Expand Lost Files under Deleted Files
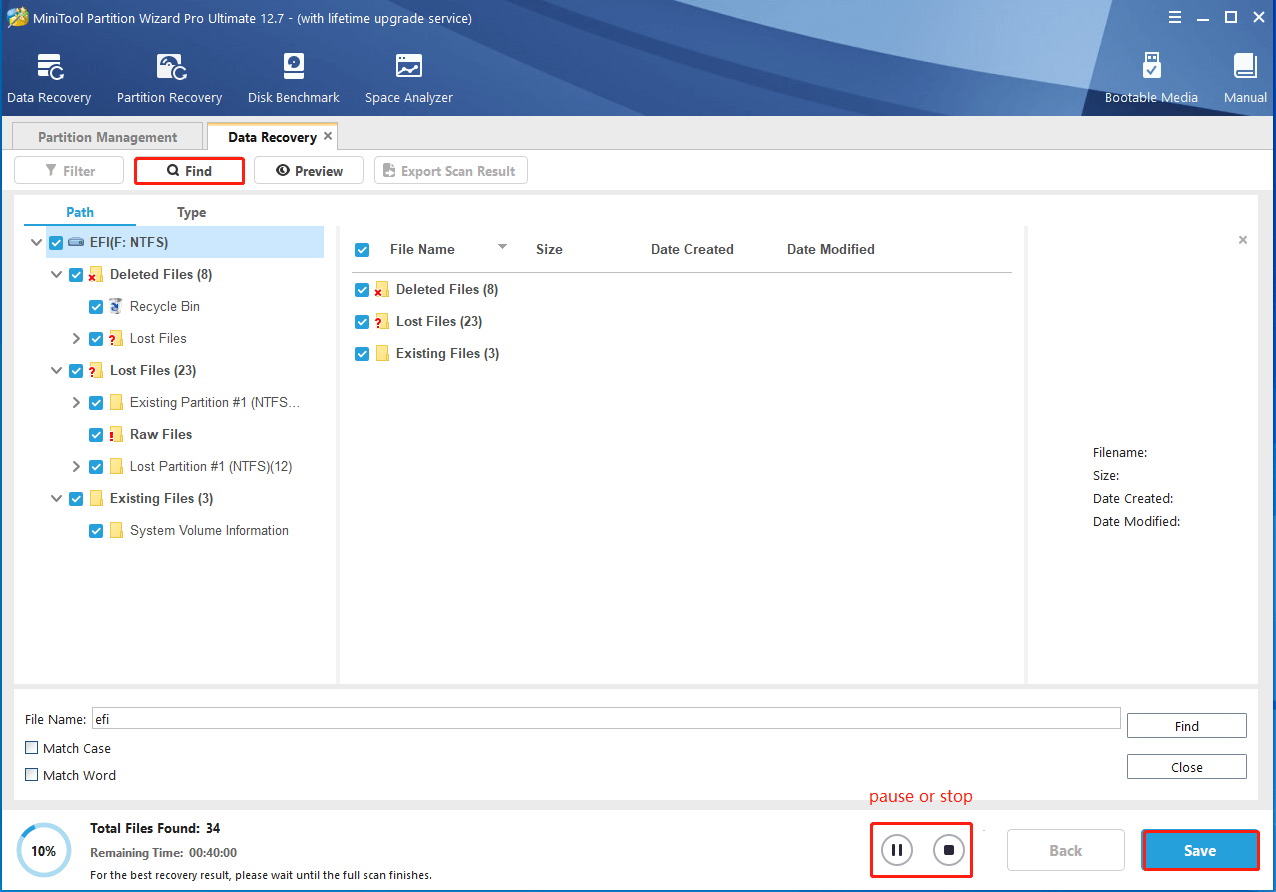Viewport: 1276px width, 892px height. click(76, 338)
